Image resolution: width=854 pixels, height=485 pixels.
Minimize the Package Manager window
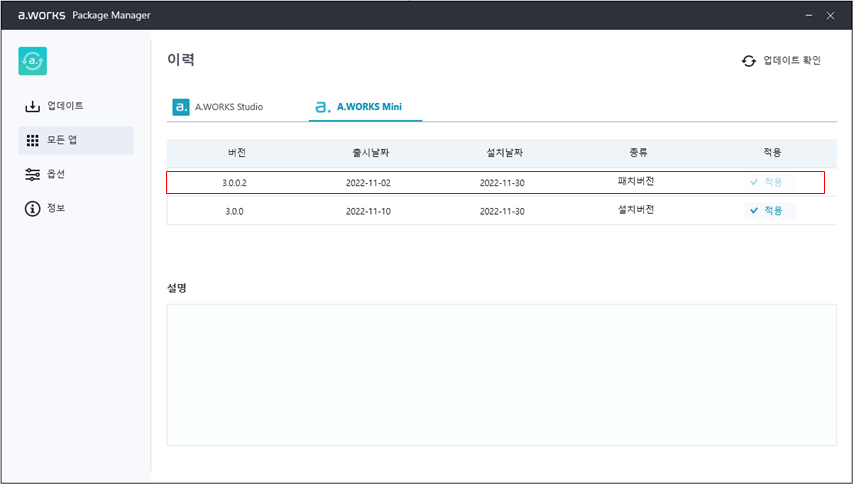[x=809, y=15]
